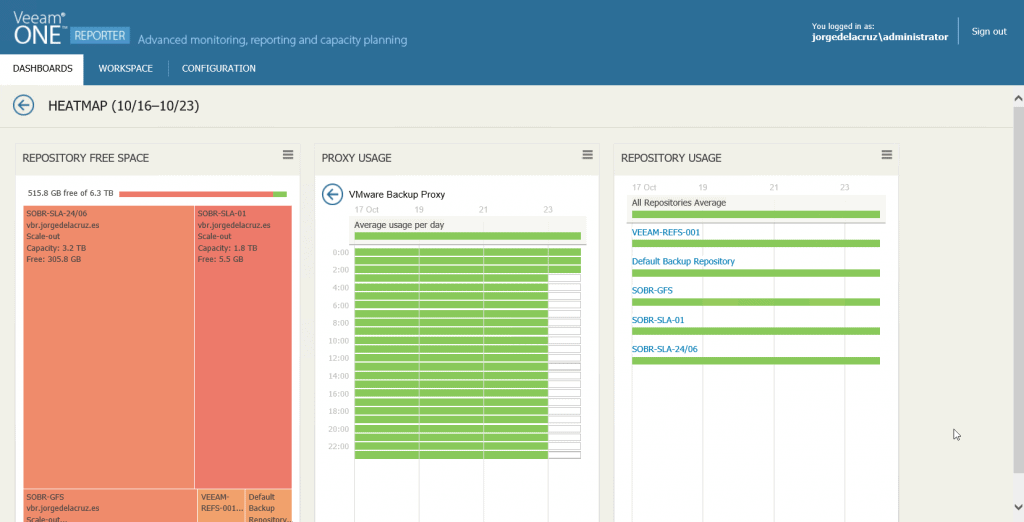Switch to the Workspace tab
1024x522 pixels.
pos(125,69)
